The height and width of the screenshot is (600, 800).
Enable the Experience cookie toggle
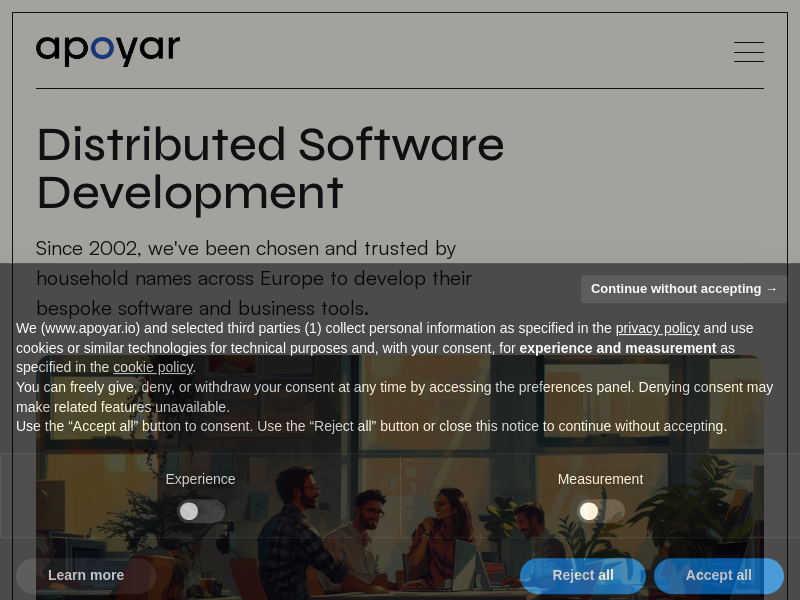click(x=200, y=511)
